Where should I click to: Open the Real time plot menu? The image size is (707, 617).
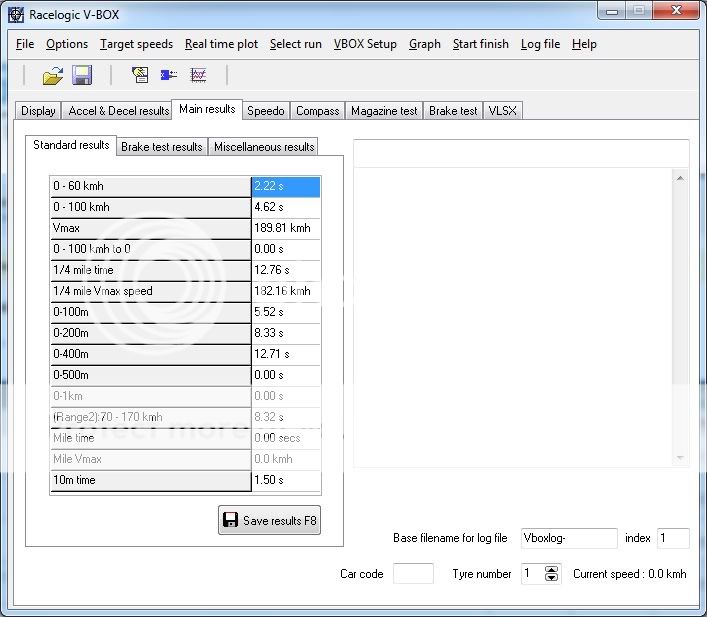tap(221, 44)
